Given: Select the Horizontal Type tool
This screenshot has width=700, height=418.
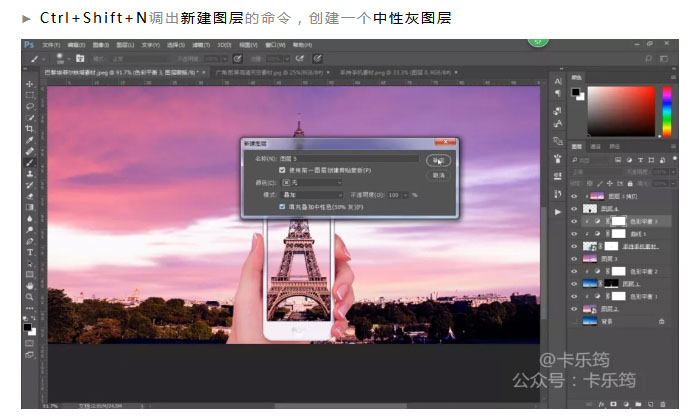Looking at the screenshot, I should click(30, 252).
